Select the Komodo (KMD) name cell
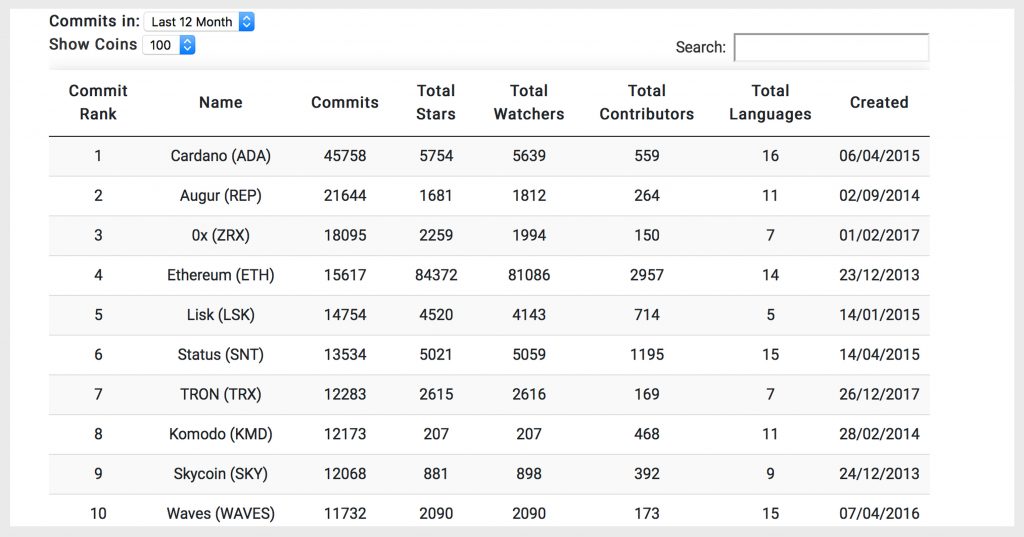Viewport: 1024px width, 537px height. 221,434
